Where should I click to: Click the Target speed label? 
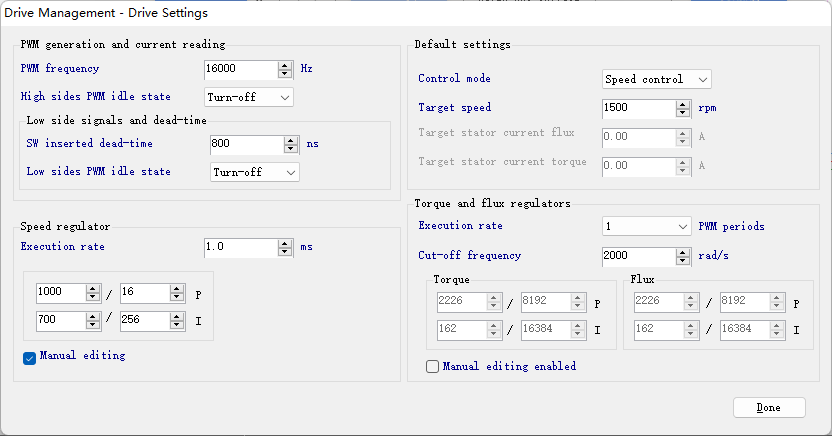[x=455, y=108]
